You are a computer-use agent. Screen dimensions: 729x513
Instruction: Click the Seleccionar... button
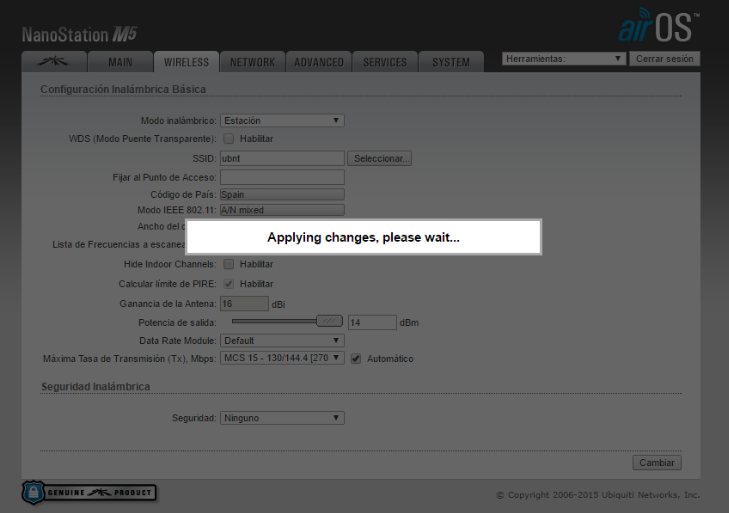pos(379,158)
